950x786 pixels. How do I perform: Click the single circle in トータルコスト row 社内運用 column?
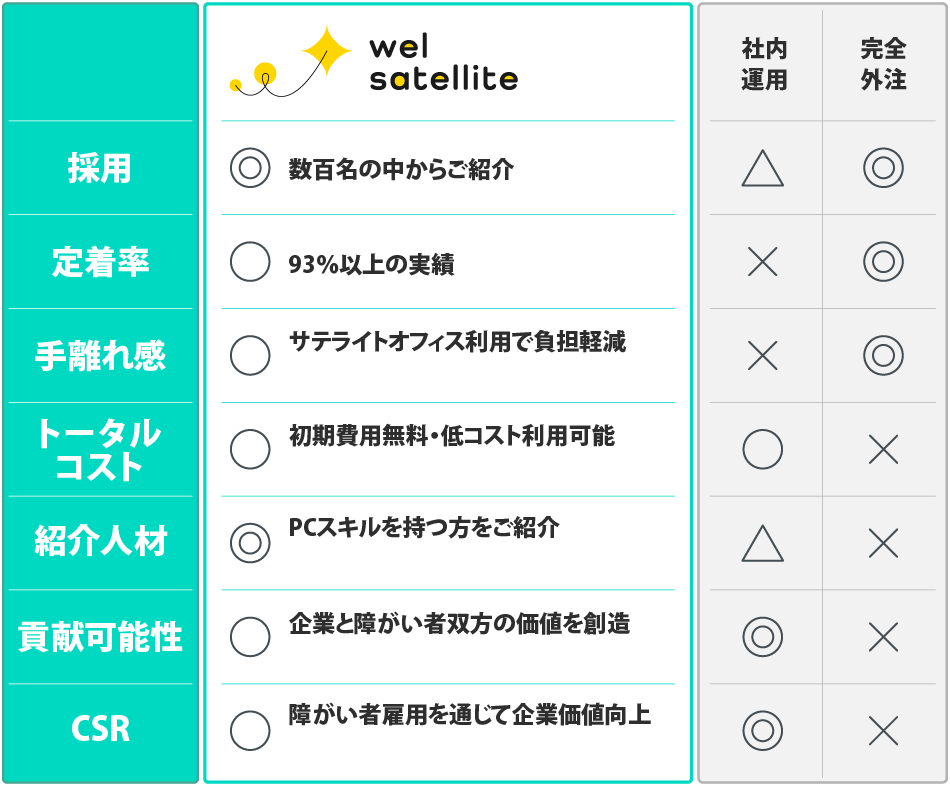tap(763, 449)
